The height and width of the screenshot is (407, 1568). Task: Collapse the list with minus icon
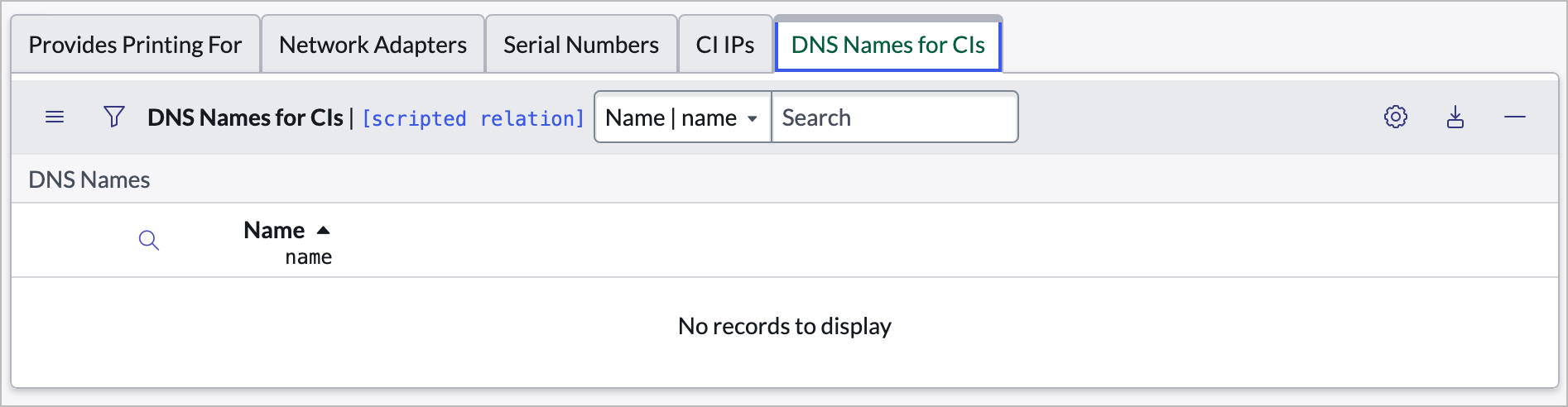(1514, 117)
